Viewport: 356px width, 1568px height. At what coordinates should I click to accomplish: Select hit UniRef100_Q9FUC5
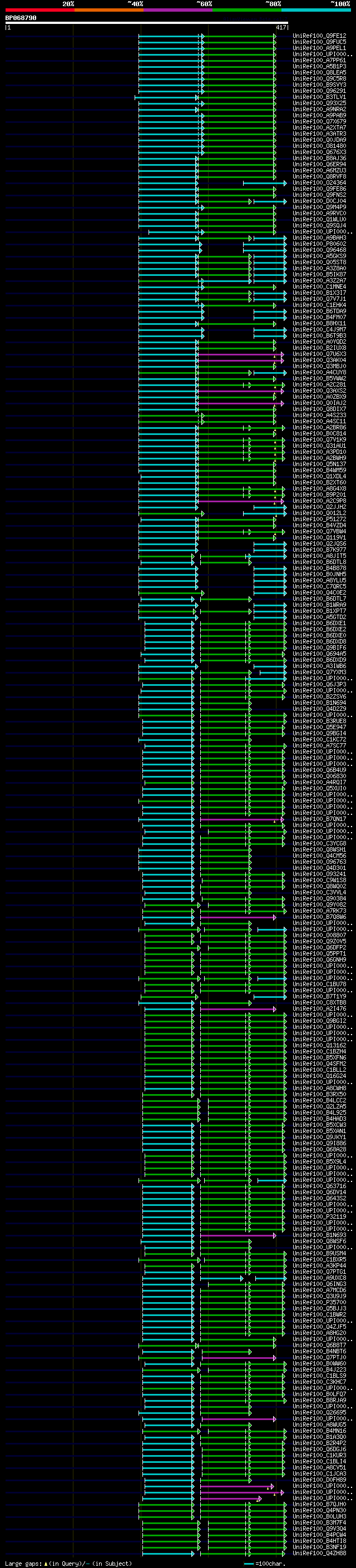click(x=319, y=42)
